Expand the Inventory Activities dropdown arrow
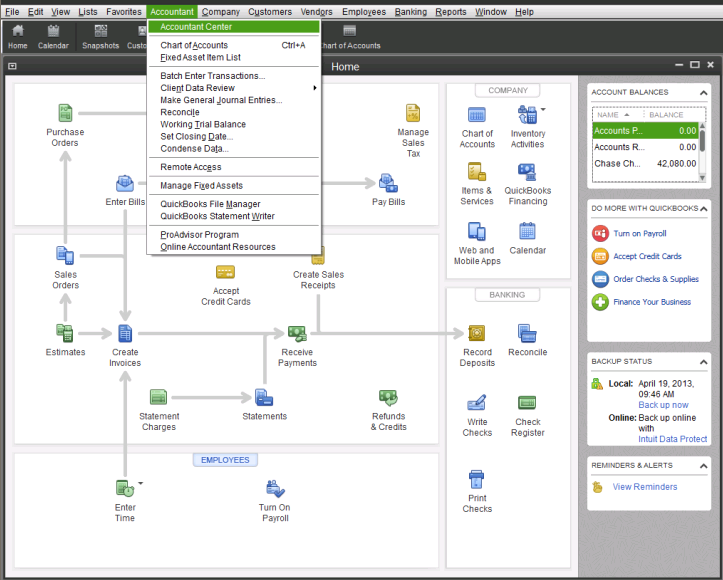The image size is (723, 580). [543, 109]
